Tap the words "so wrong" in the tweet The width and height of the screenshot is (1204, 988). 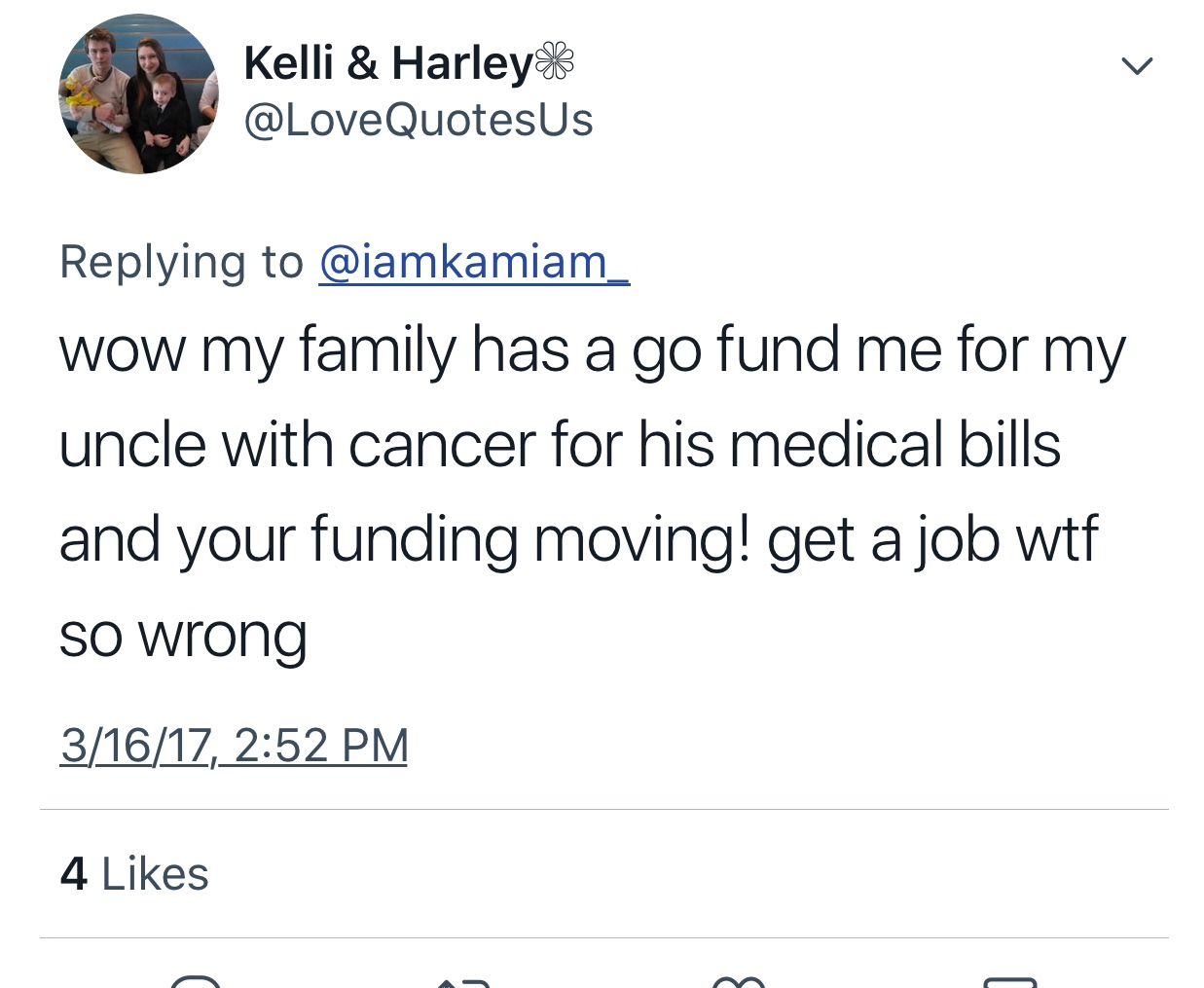(183, 636)
